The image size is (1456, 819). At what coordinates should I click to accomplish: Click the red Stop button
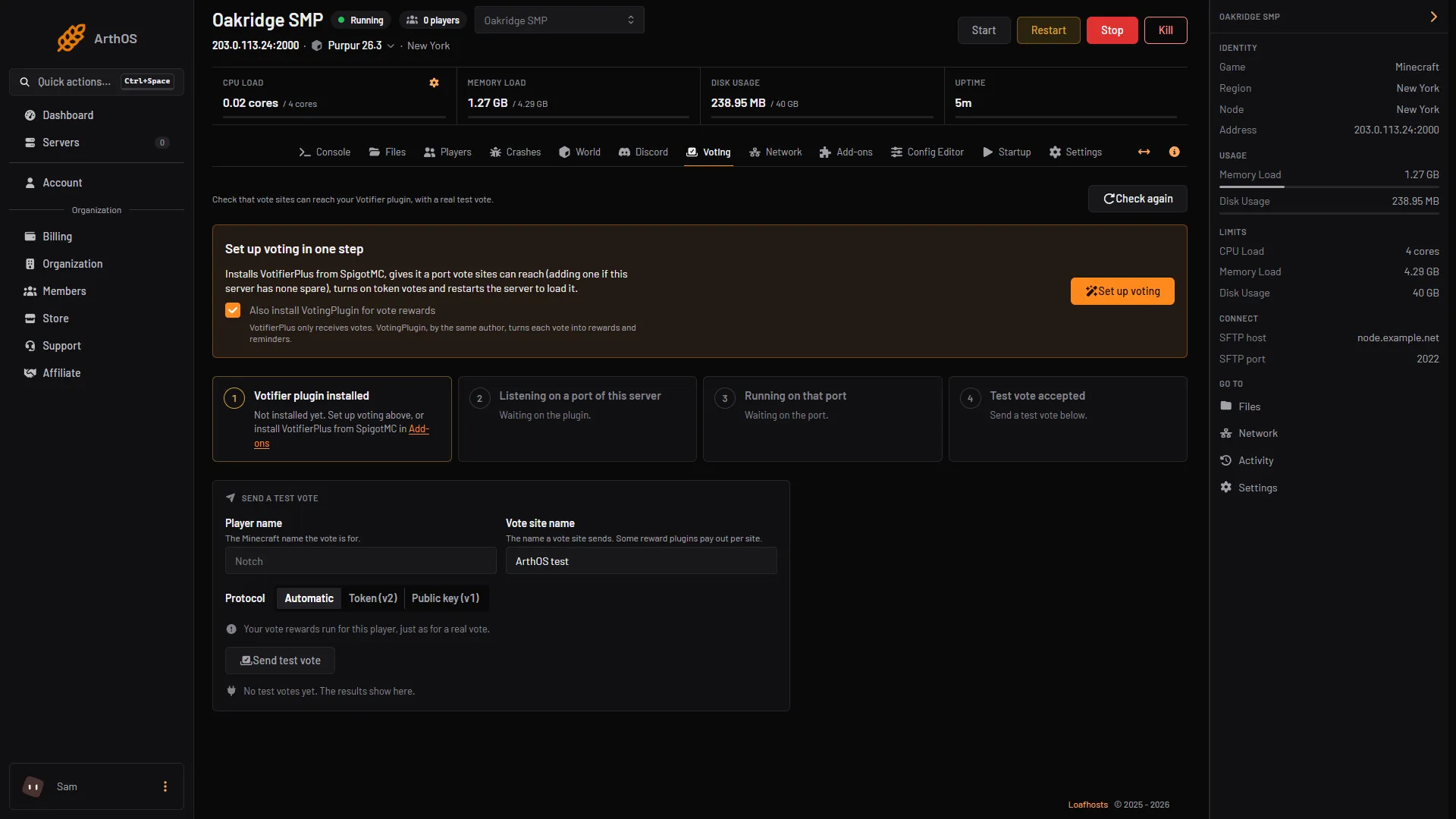1112,30
